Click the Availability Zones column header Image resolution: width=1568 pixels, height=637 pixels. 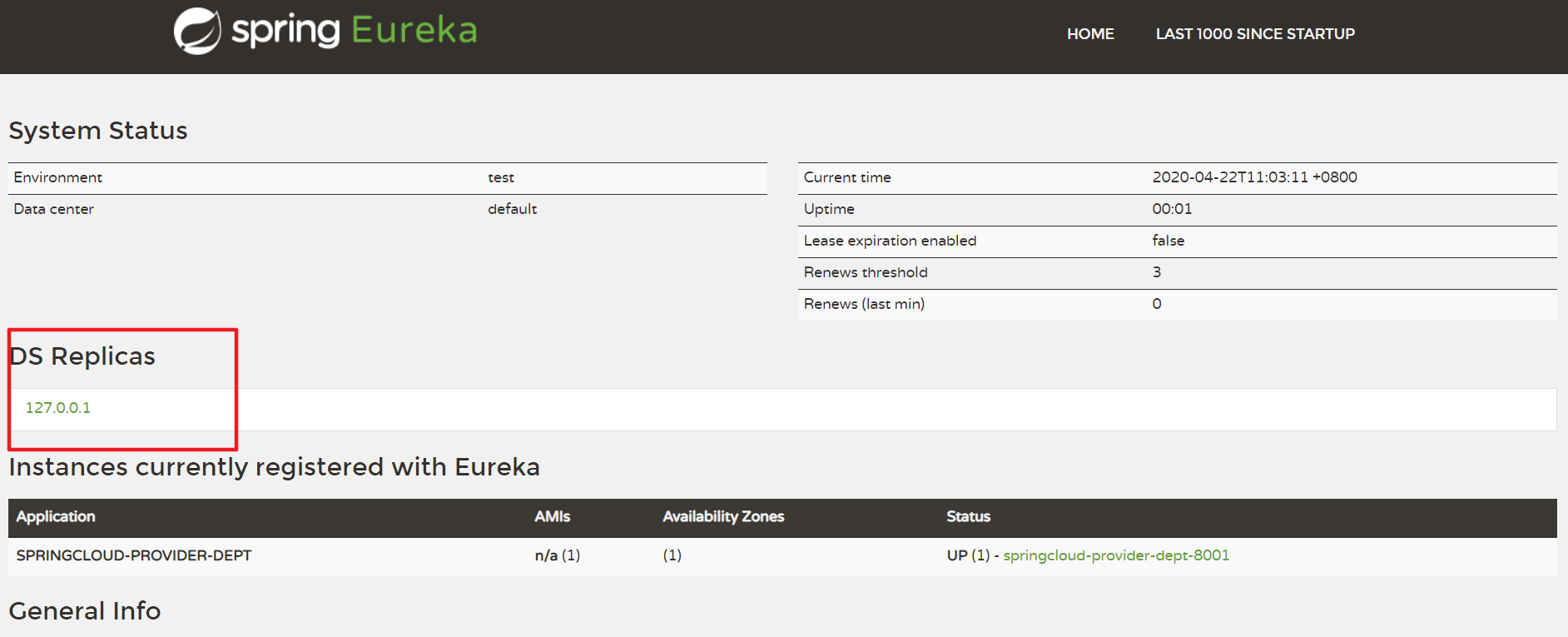[723, 517]
